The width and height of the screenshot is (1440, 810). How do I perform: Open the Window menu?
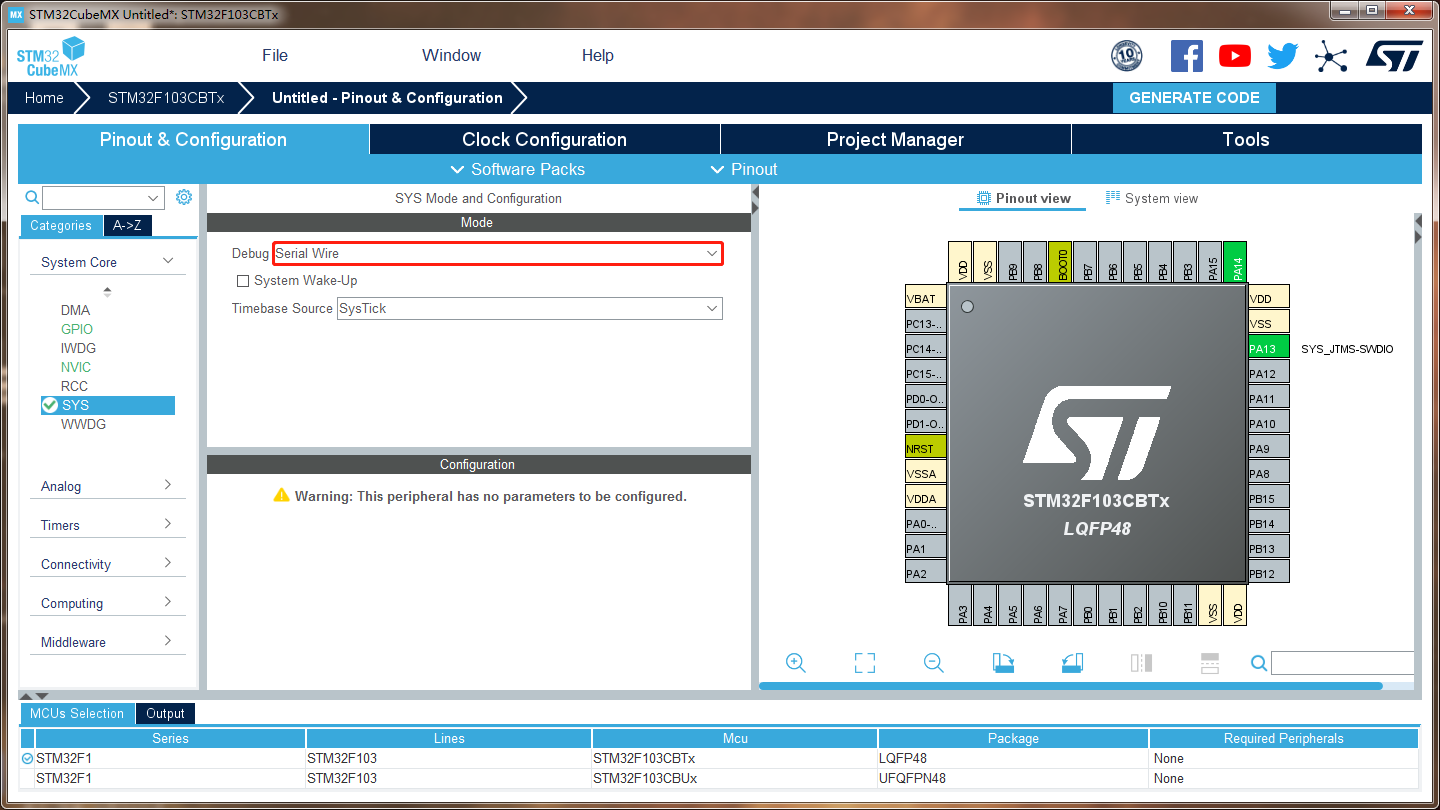(451, 56)
